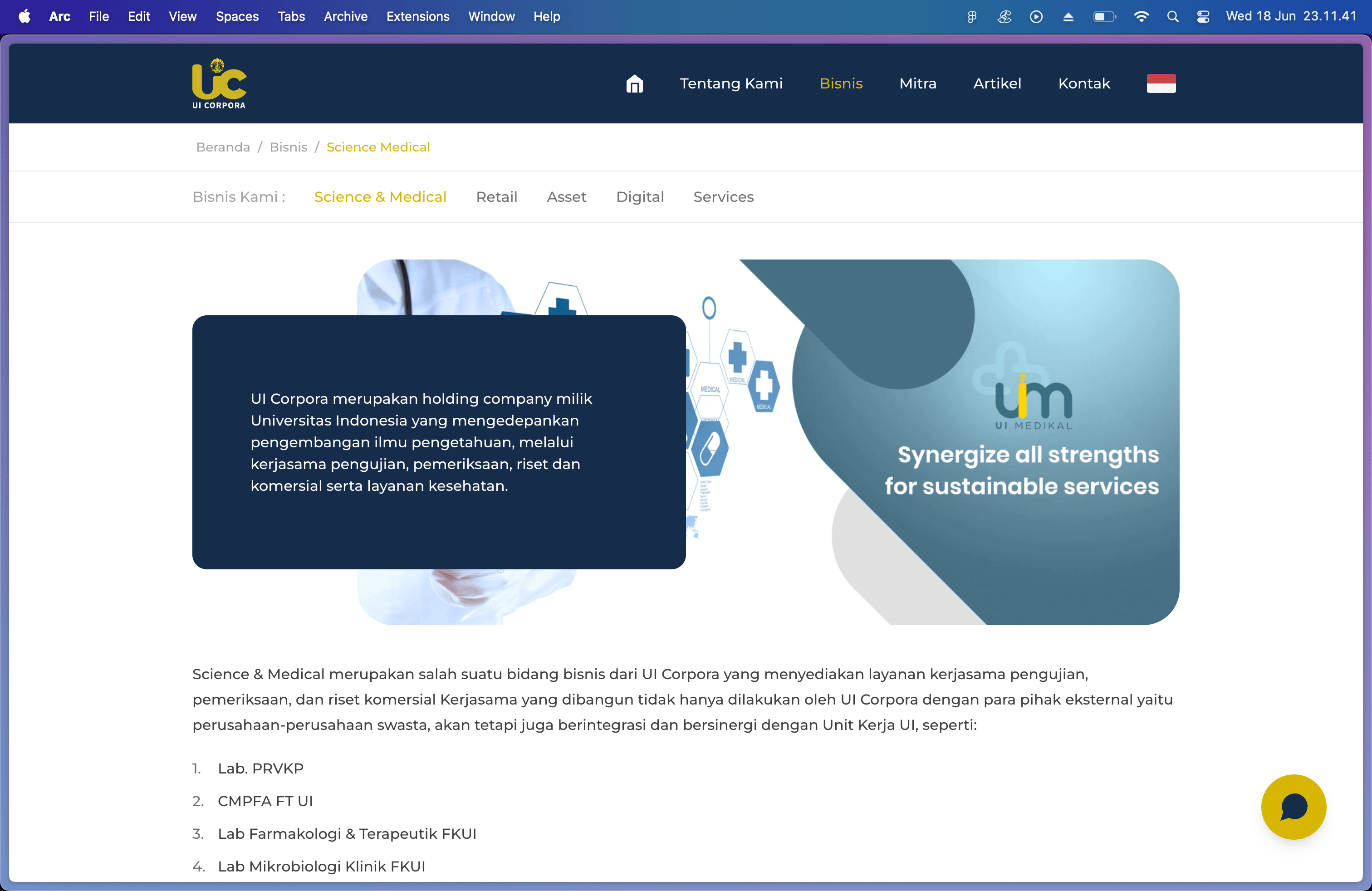Open the Artikel navigation menu
This screenshot has height=891, width=1372.
click(997, 83)
